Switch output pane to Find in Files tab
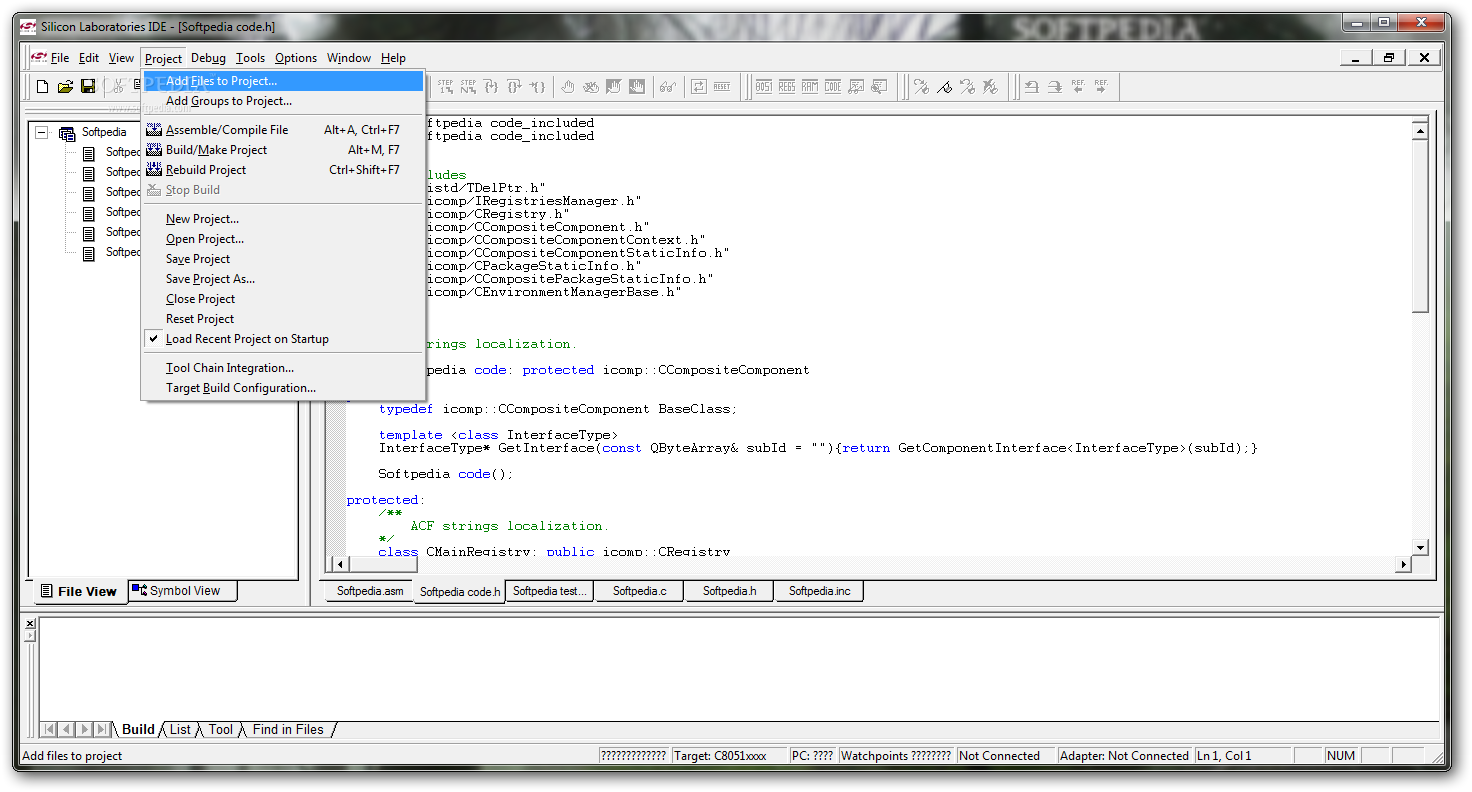The width and height of the screenshot is (1472, 792). tap(288, 730)
